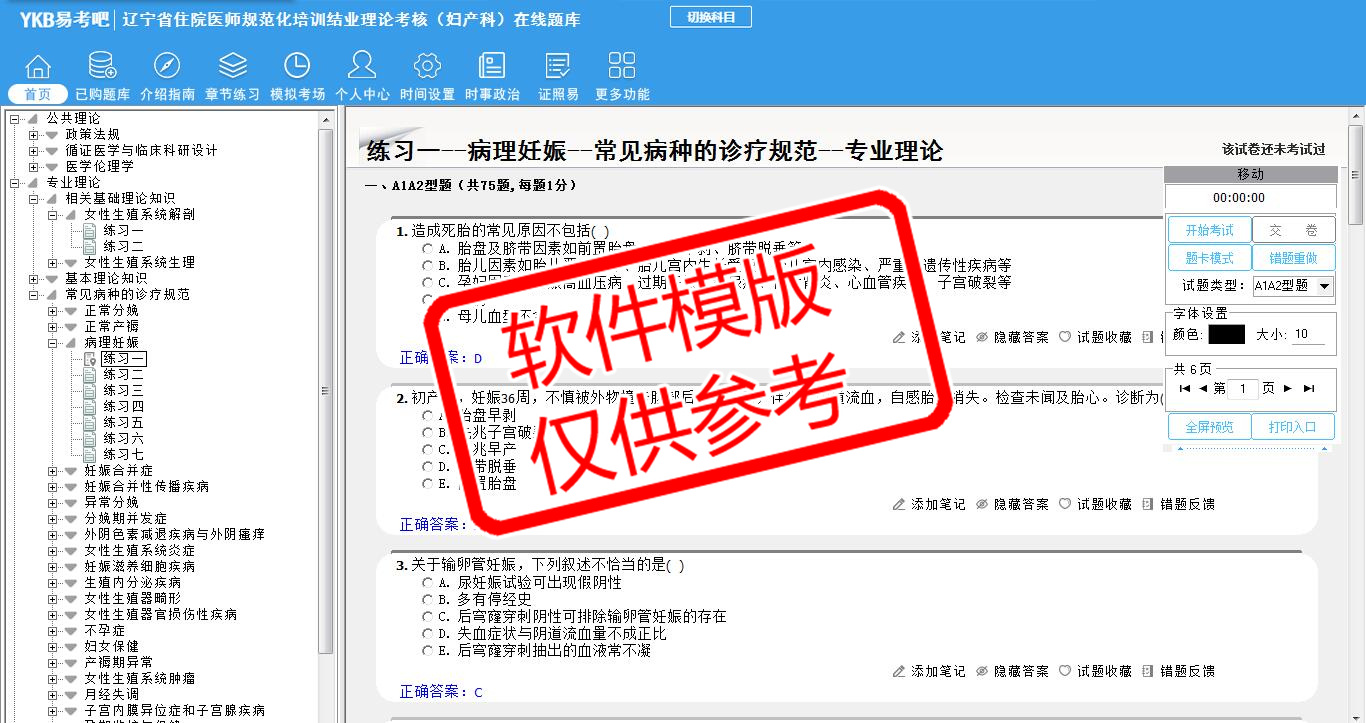Select option A for question 3
1366x723 pixels.
(x=428, y=583)
